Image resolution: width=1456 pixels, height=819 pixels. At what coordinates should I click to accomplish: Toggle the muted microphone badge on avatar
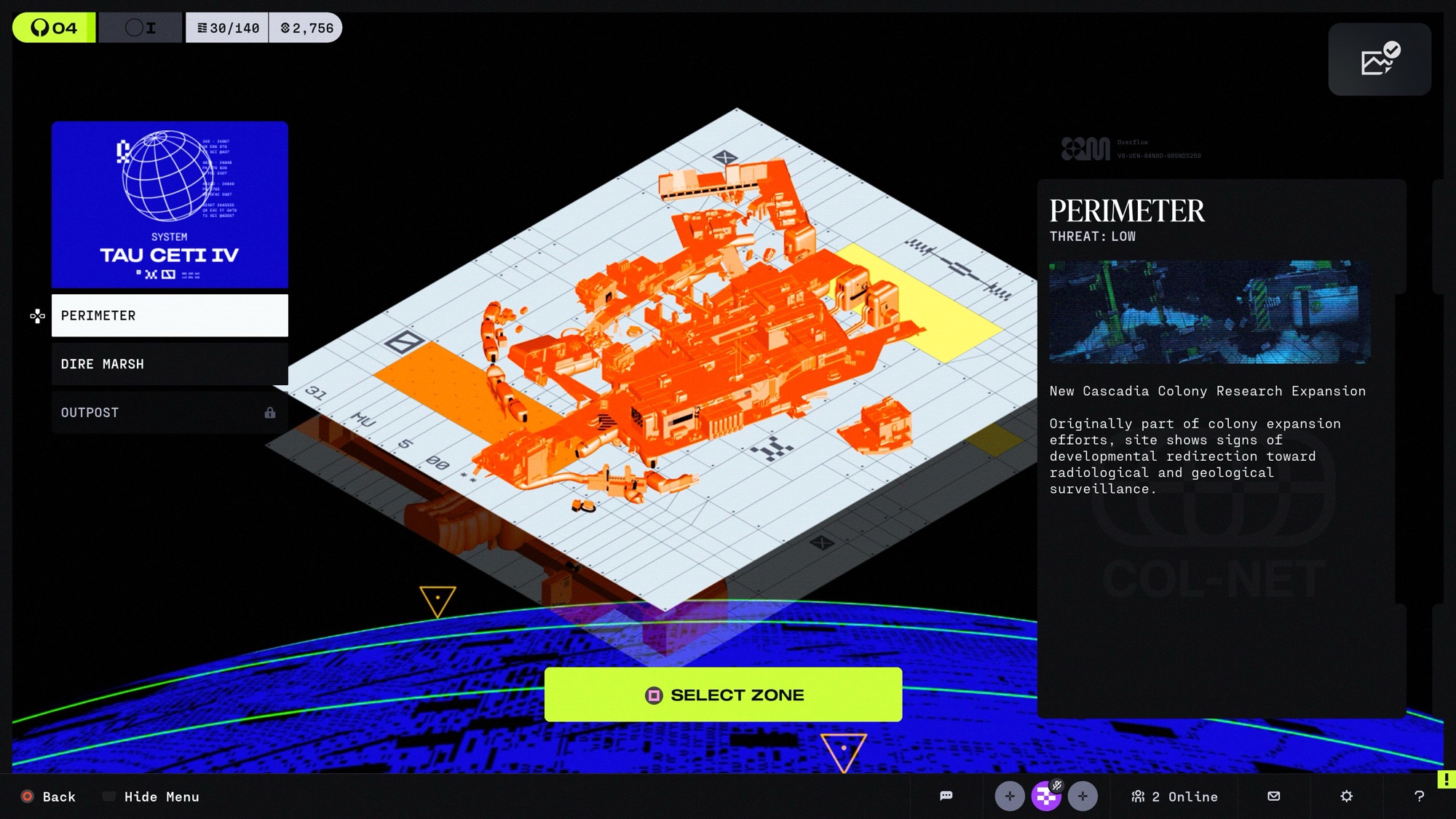(1057, 785)
